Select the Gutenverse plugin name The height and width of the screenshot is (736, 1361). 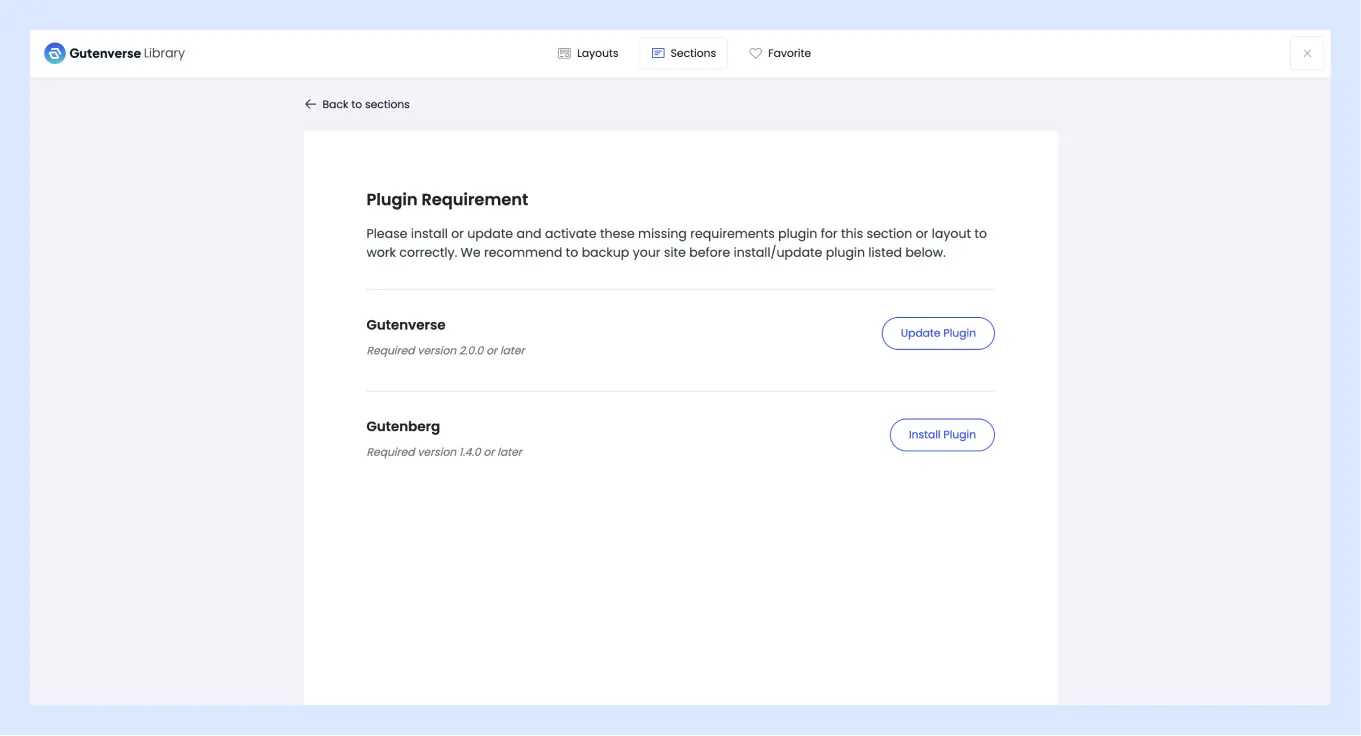[x=406, y=325]
